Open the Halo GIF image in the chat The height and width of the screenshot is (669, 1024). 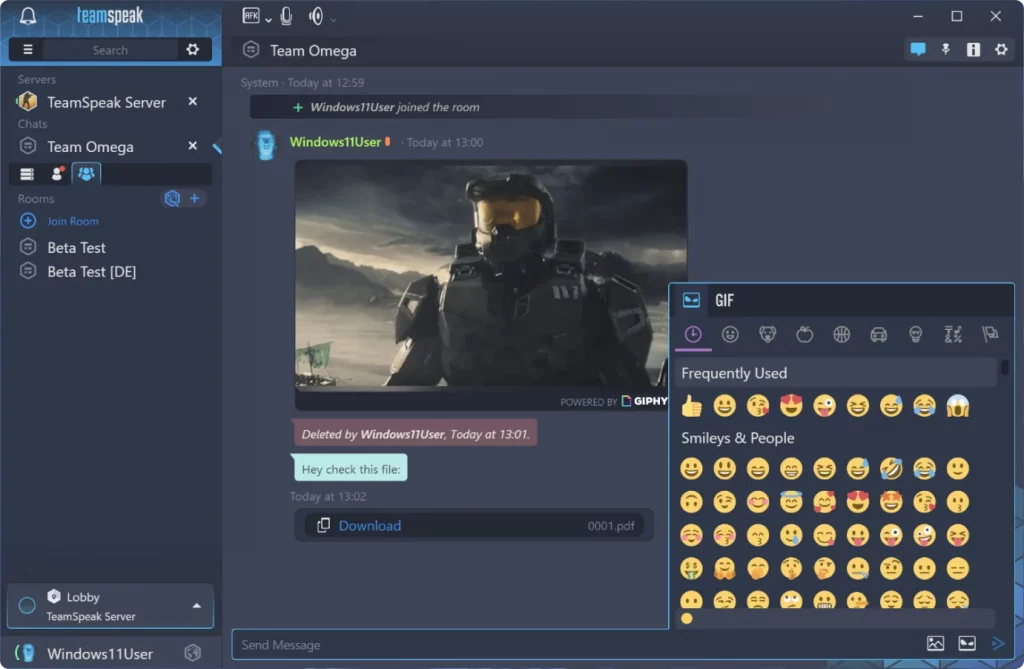[490, 274]
